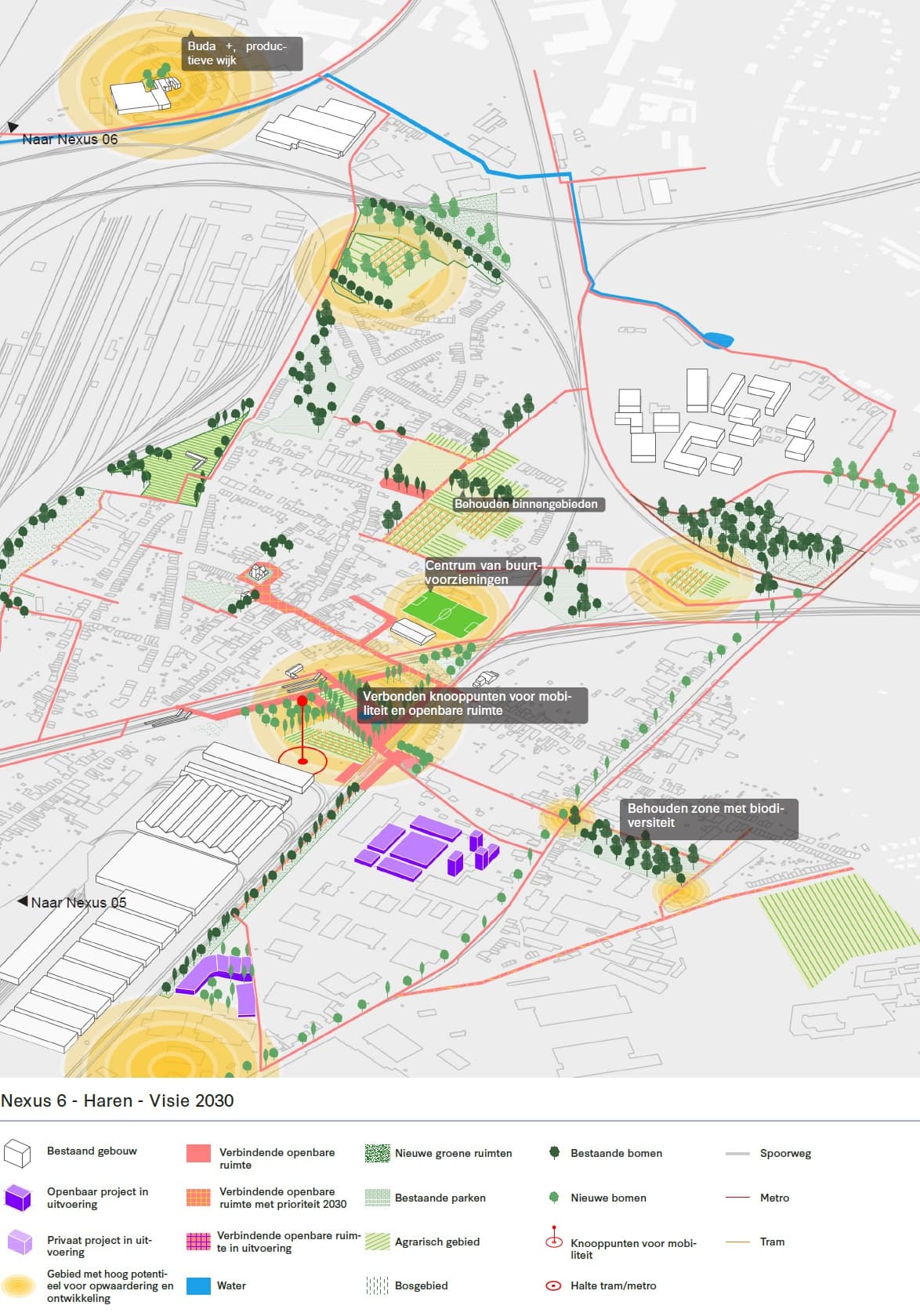Click the arrow beside Naar Nexus 05
920x1316 pixels.
pyautogui.click(x=23, y=901)
